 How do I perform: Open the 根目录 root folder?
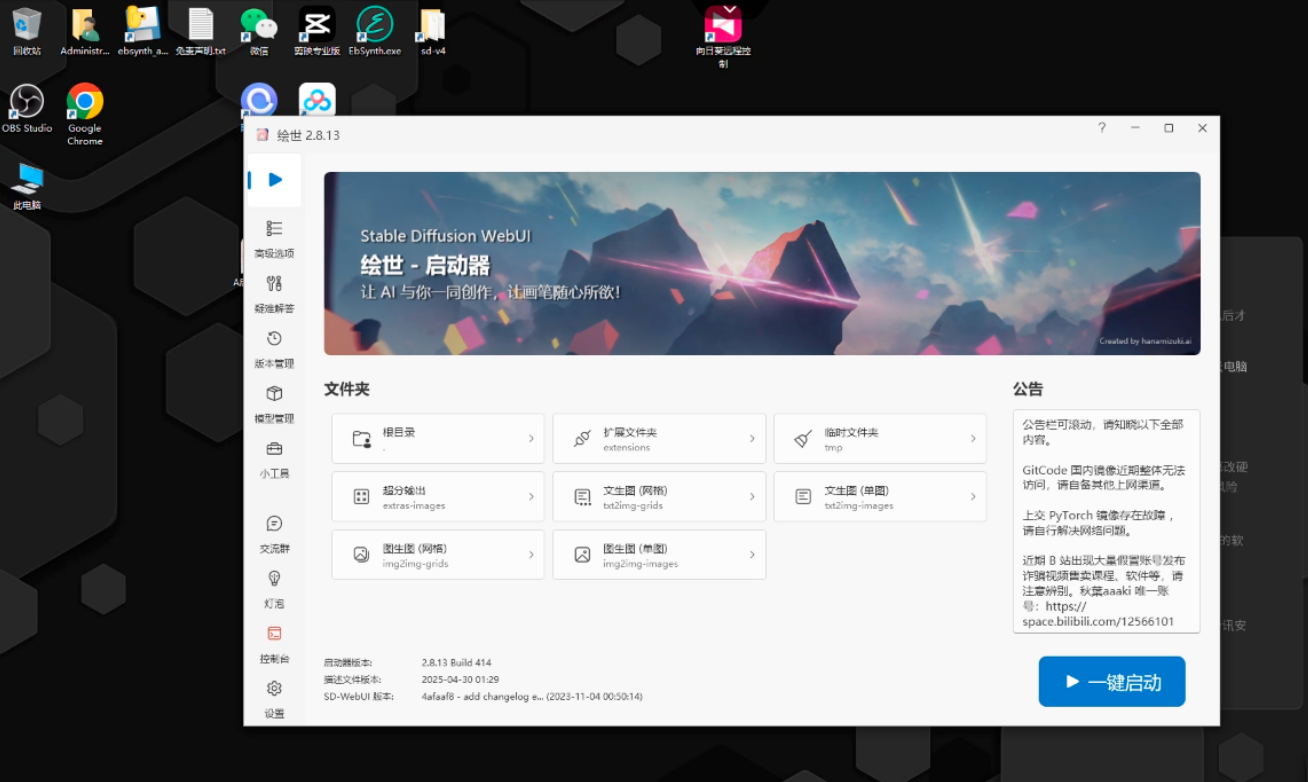[438, 439]
